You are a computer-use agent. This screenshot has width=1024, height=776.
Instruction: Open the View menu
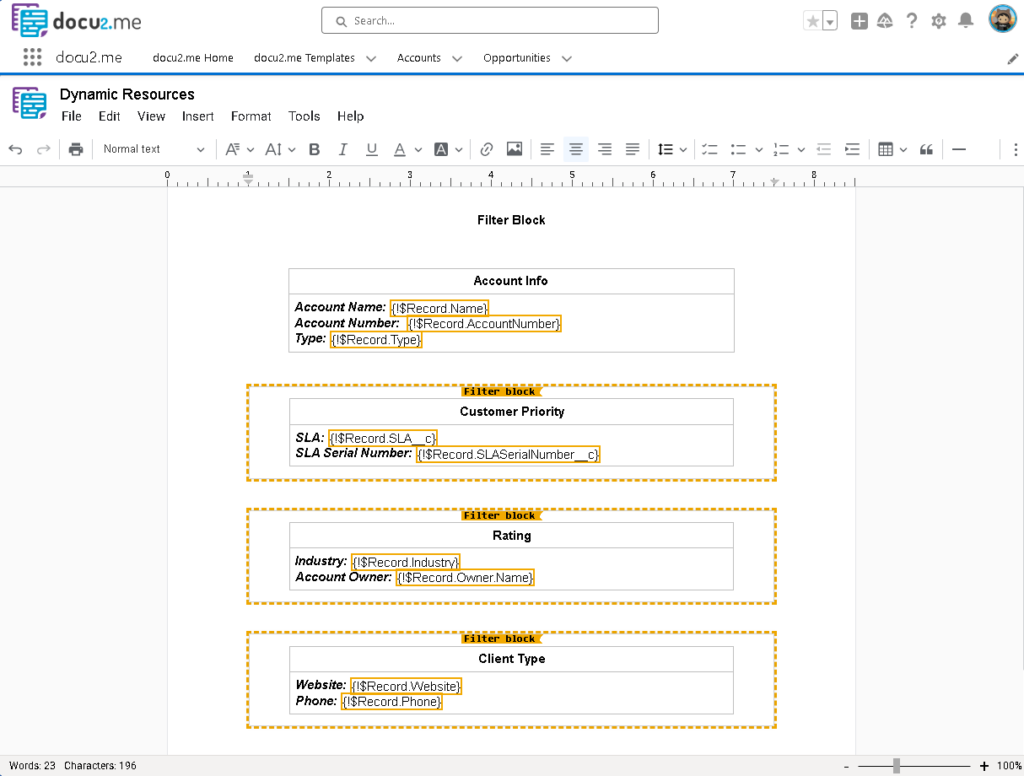(x=151, y=116)
